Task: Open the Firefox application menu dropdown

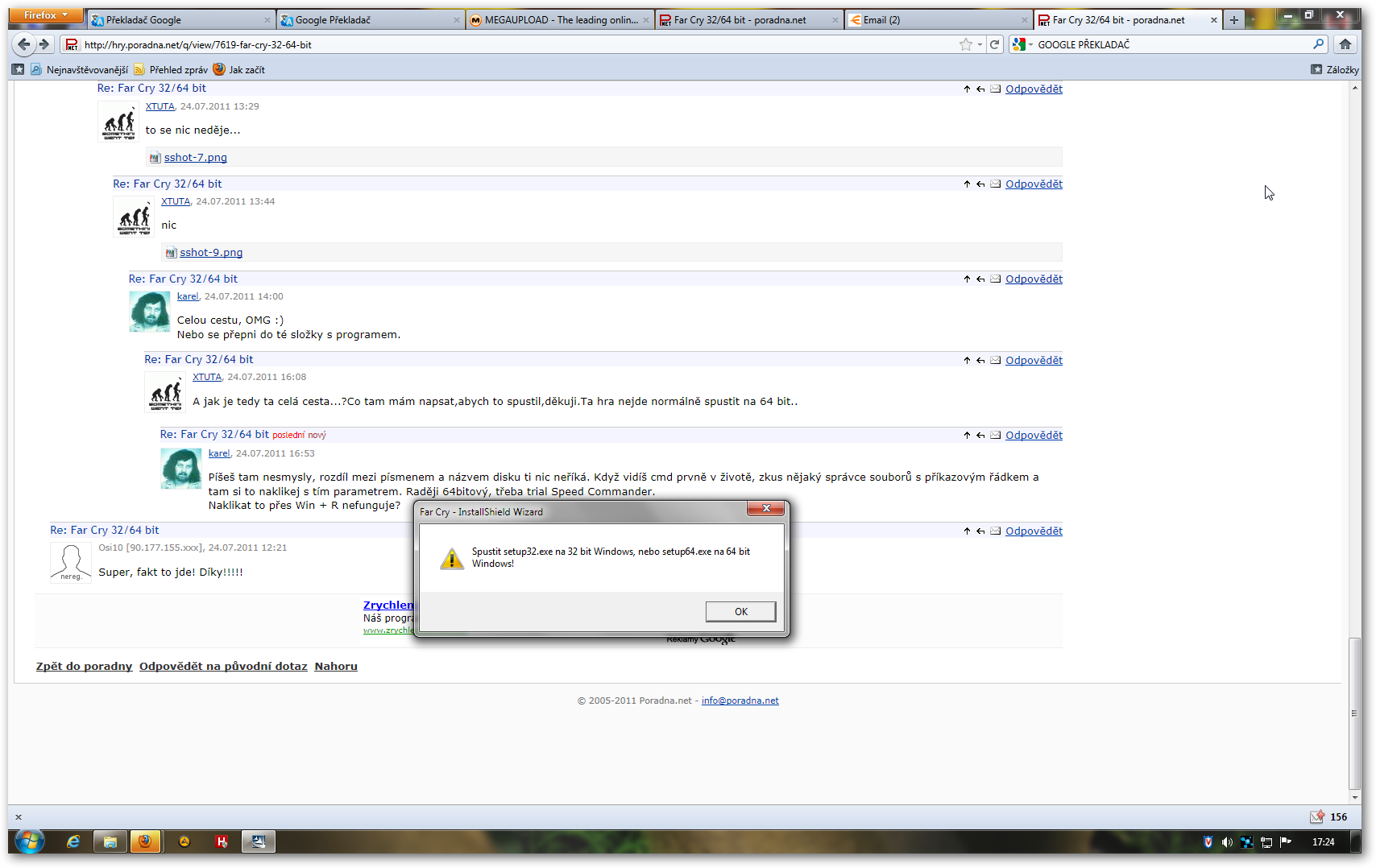Action: tap(46, 15)
